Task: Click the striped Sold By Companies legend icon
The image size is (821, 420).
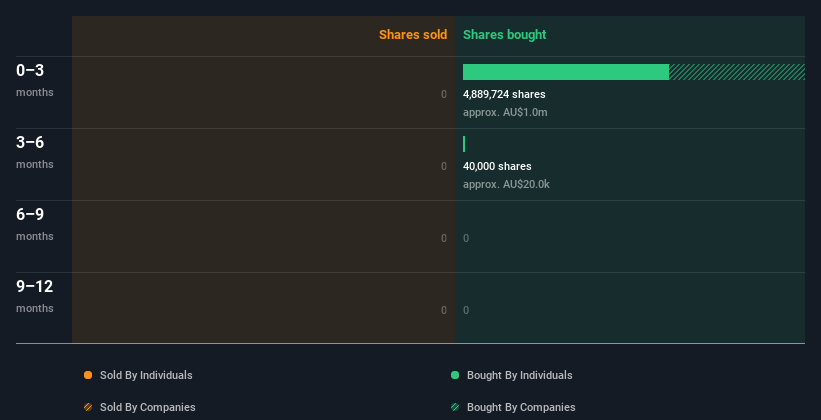Action: click(x=88, y=407)
